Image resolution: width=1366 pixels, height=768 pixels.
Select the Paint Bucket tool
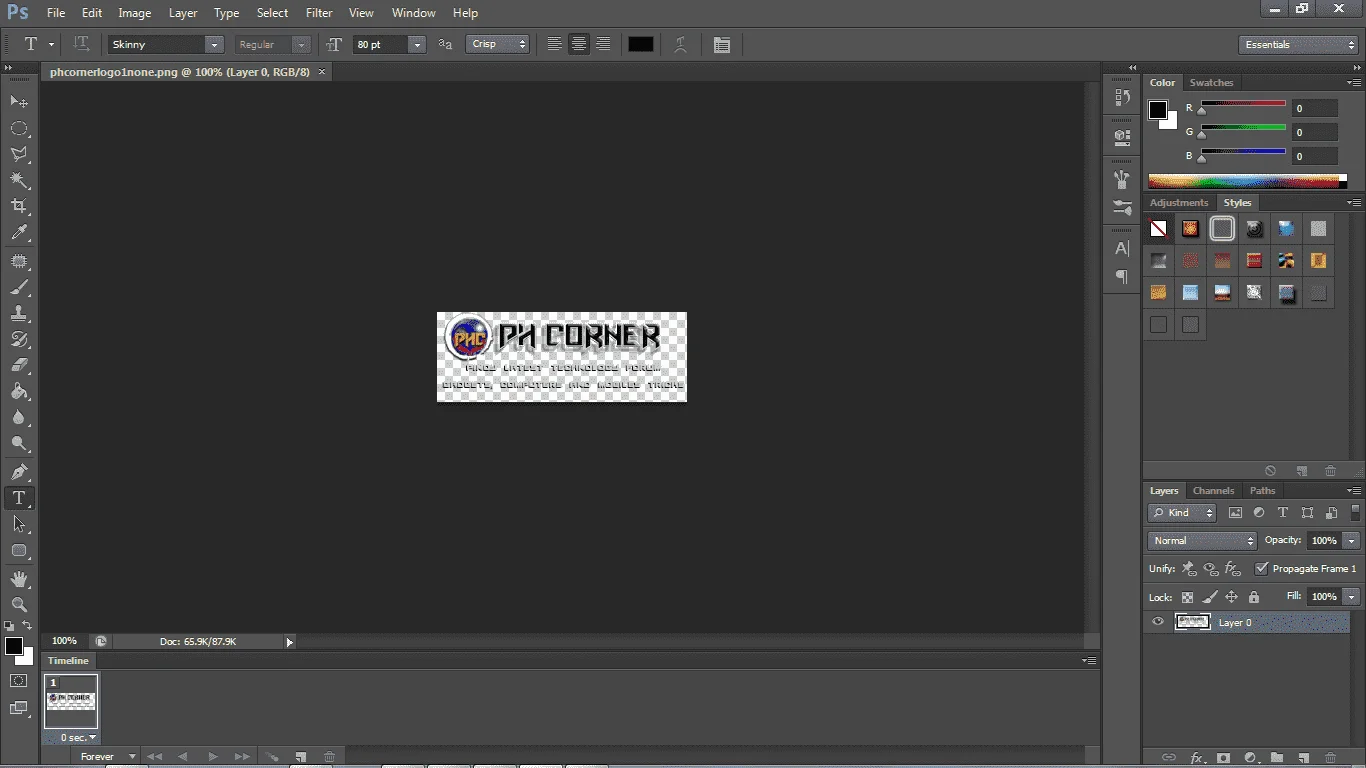[x=19, y=391]
